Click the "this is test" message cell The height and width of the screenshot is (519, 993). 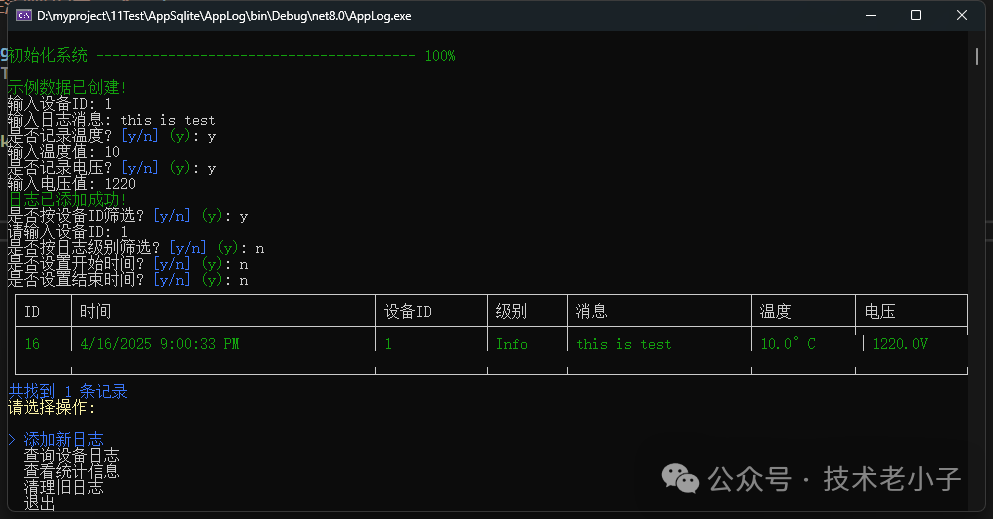(623, 344)
